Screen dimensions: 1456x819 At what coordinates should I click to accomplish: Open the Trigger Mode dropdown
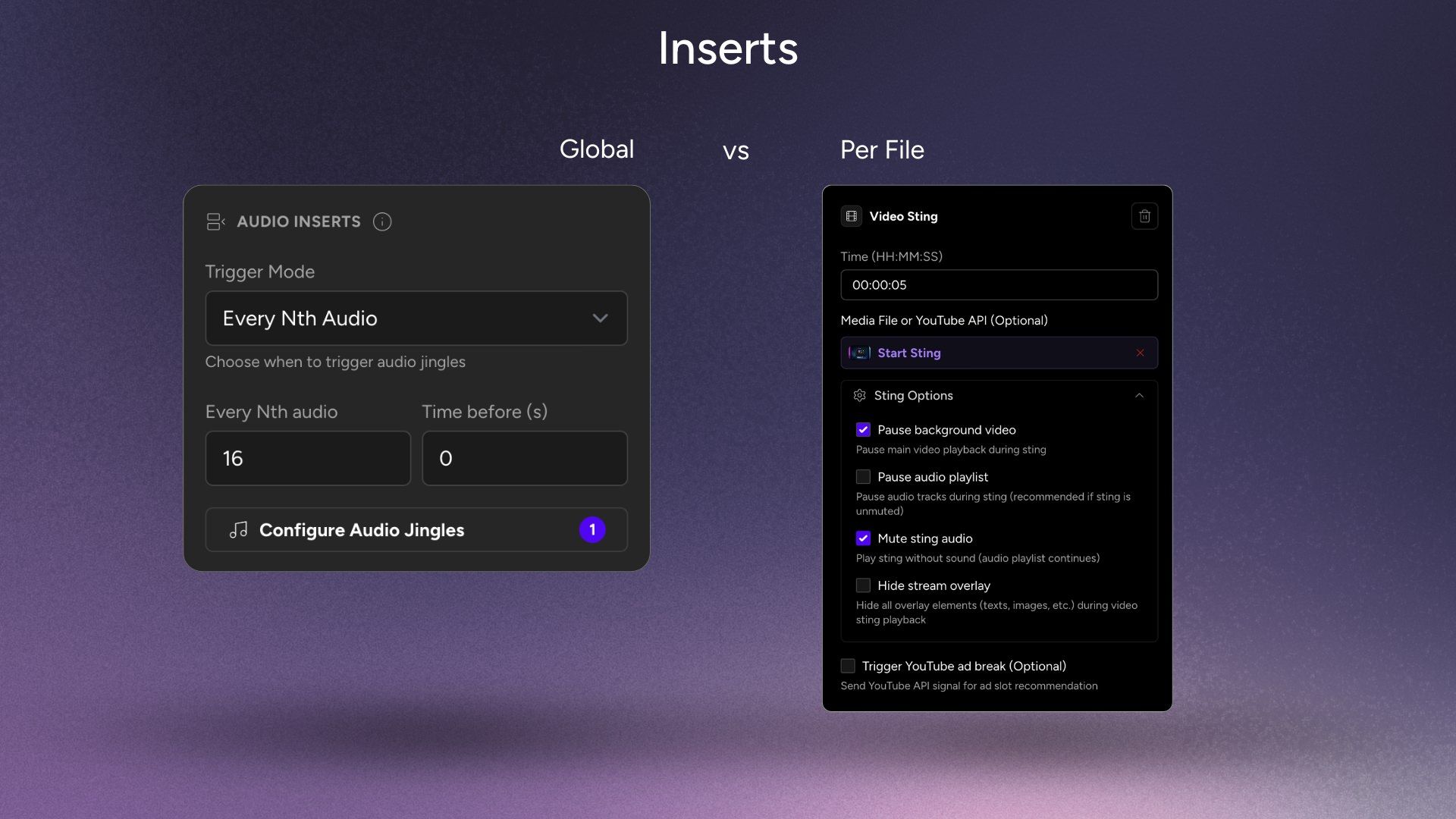[x=416, y=318]
